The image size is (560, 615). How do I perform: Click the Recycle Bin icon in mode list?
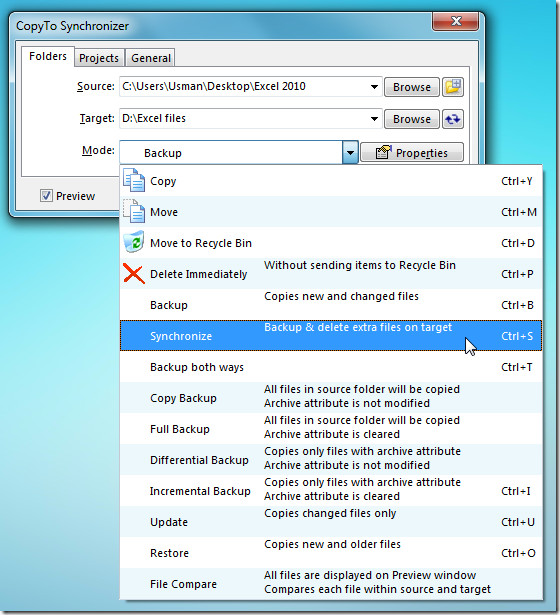click(134, 242)
